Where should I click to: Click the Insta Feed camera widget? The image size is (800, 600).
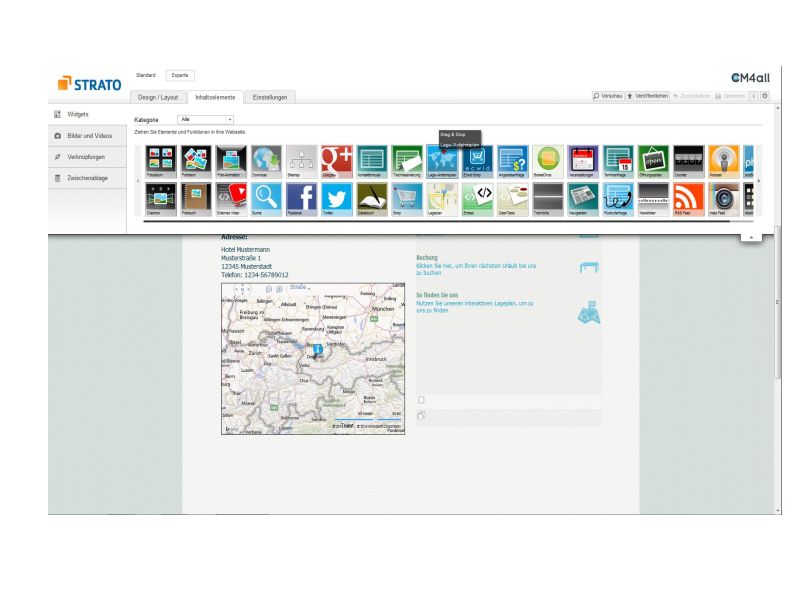point(724,199)
